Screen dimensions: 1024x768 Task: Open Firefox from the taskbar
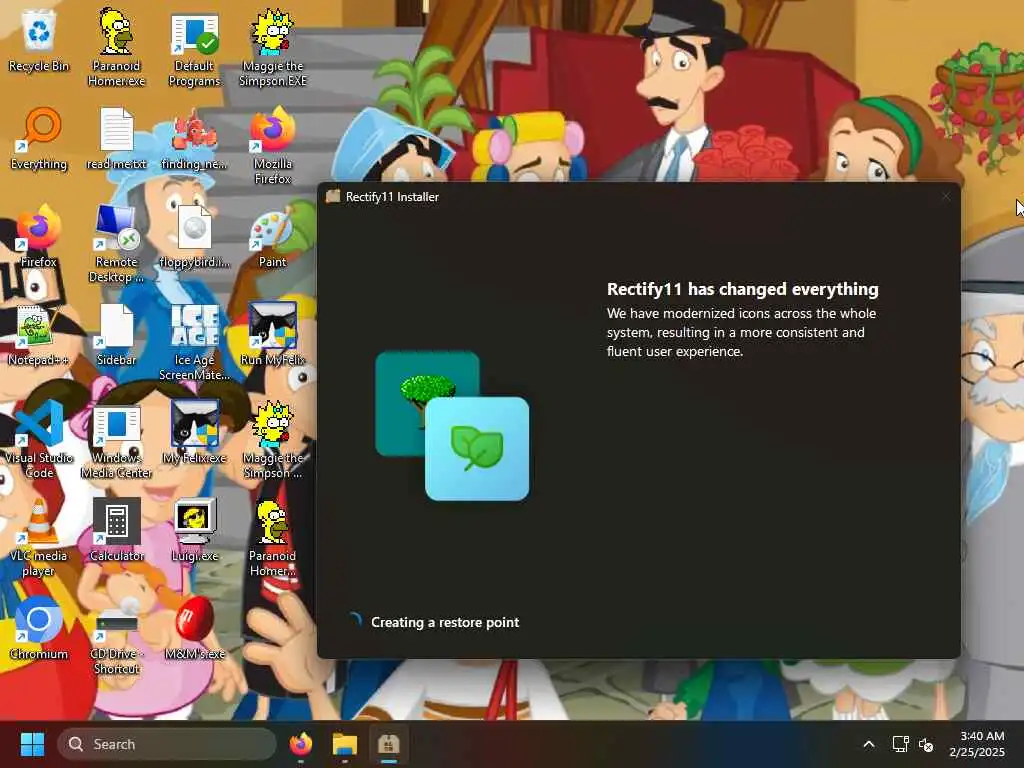(x=300, y=744)
